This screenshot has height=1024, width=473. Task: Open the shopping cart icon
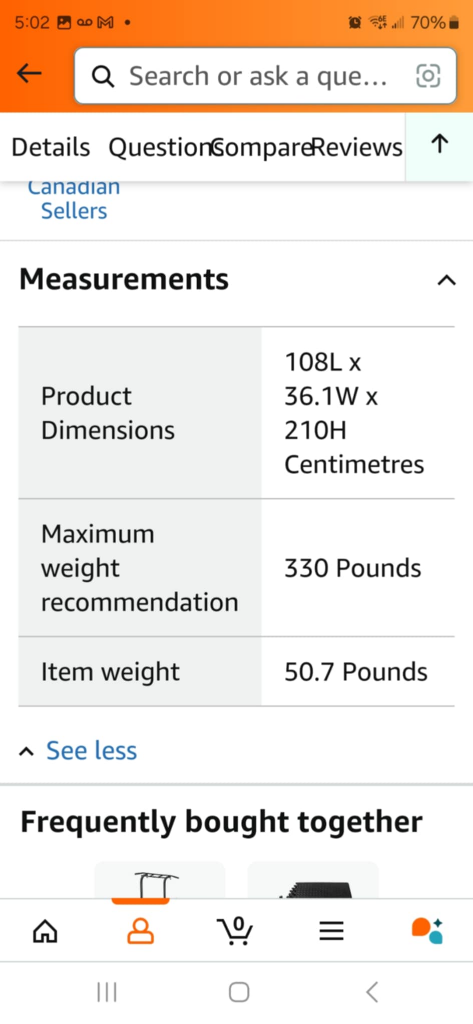coord(235,930)
